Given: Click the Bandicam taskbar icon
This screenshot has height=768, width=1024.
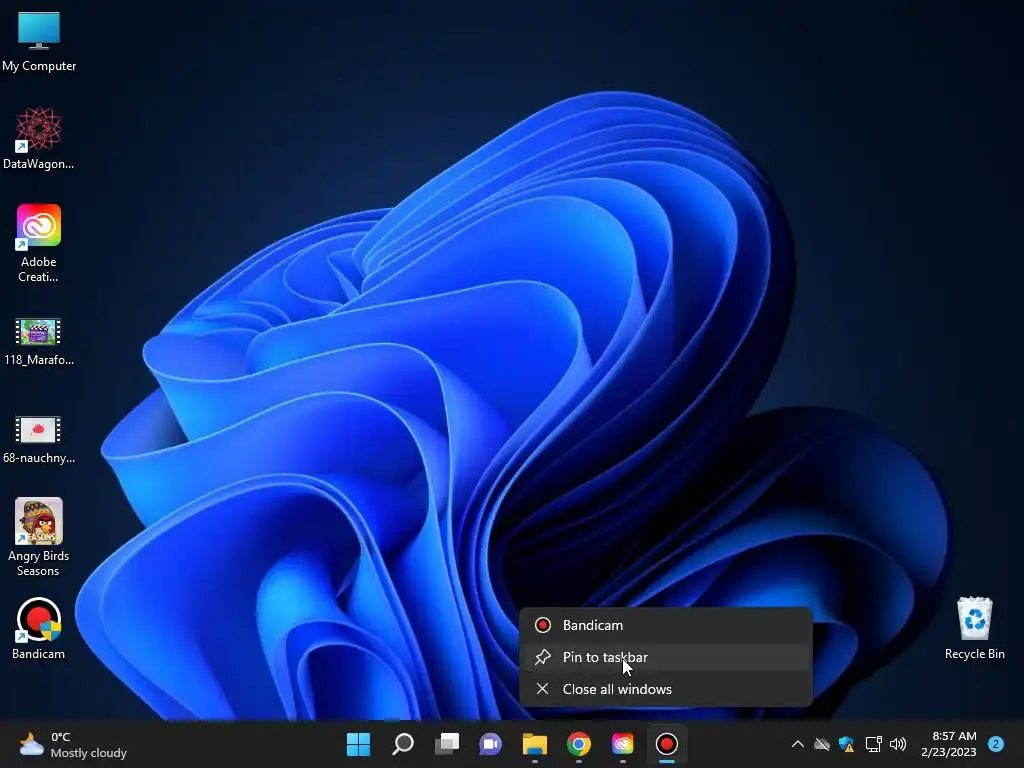Looking at the screenshot, I should pyautogui.click(x=667, y=744).
